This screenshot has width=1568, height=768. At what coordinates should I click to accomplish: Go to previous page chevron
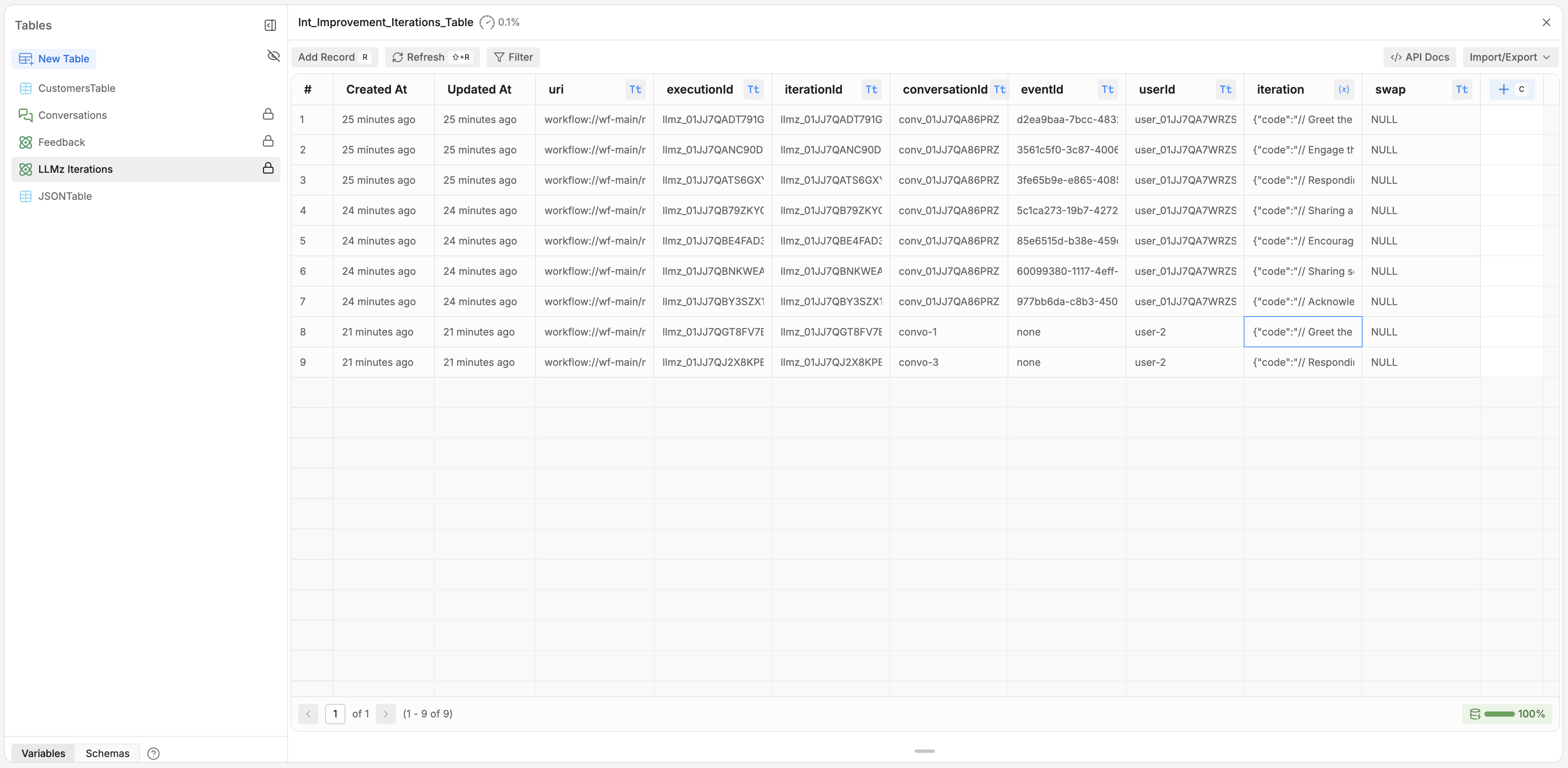308,714
